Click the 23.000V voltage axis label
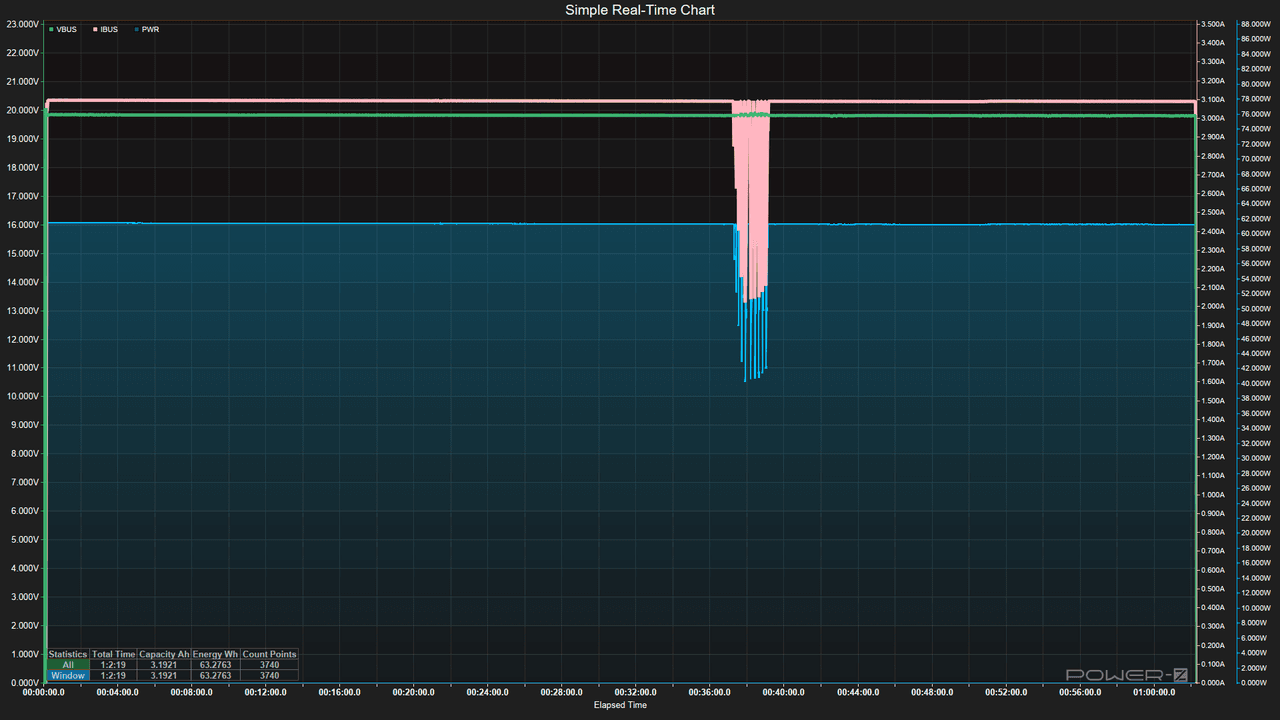 click(x=22, y=24)
